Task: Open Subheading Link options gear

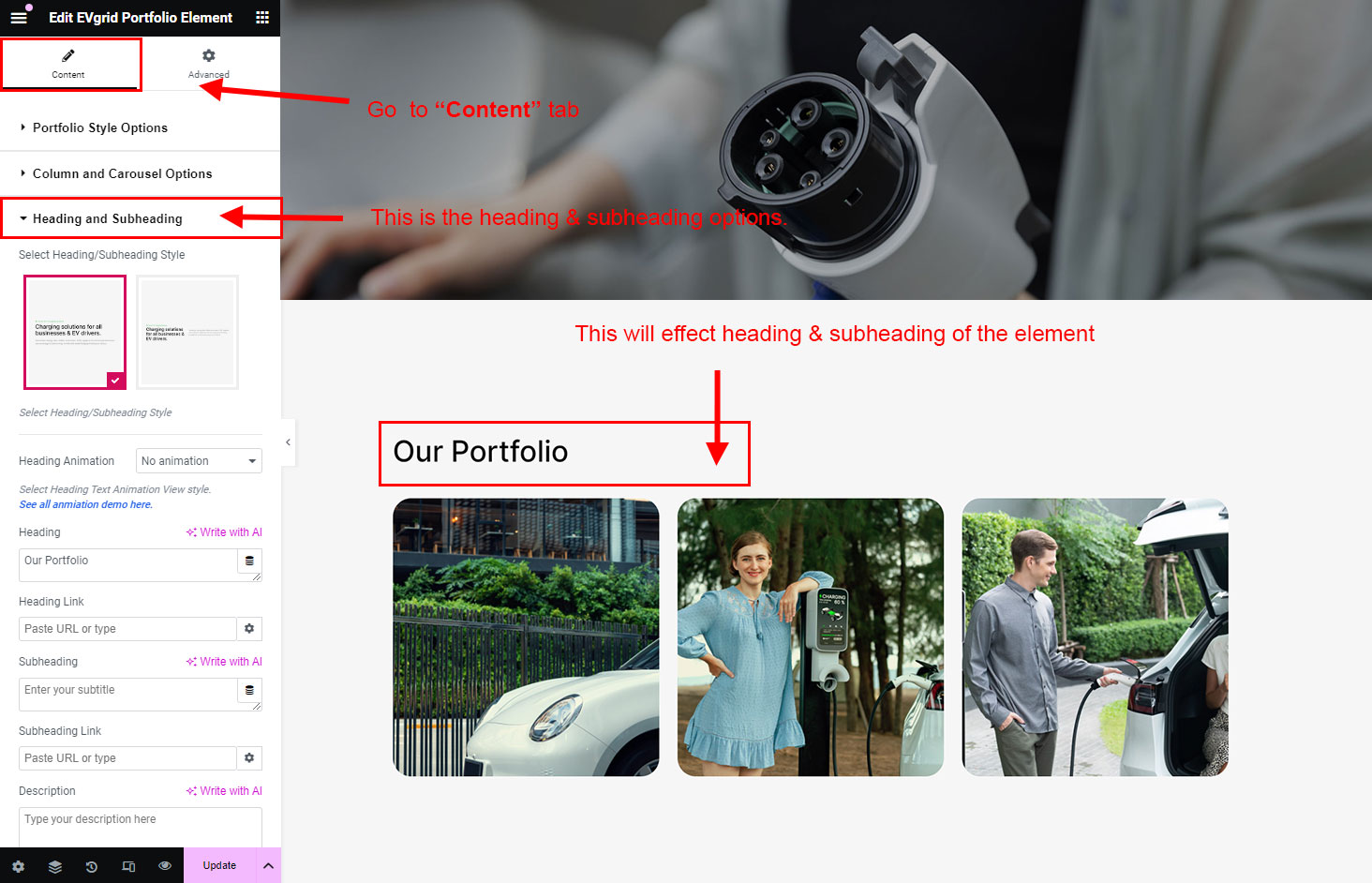Action: 249,758
